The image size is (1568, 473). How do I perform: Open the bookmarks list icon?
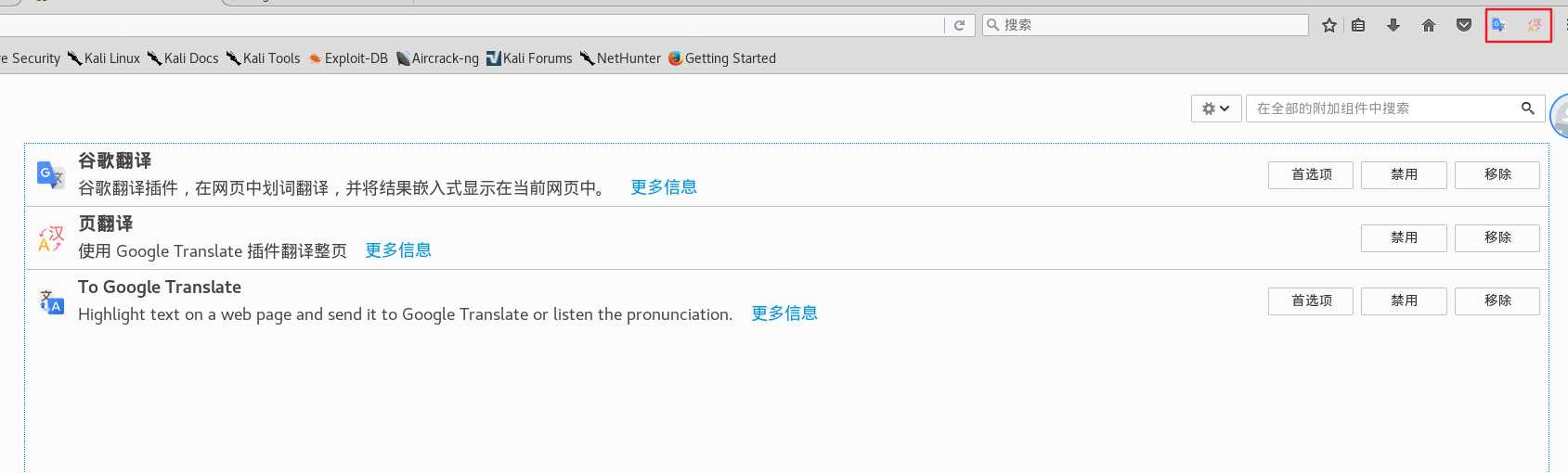1358,25
